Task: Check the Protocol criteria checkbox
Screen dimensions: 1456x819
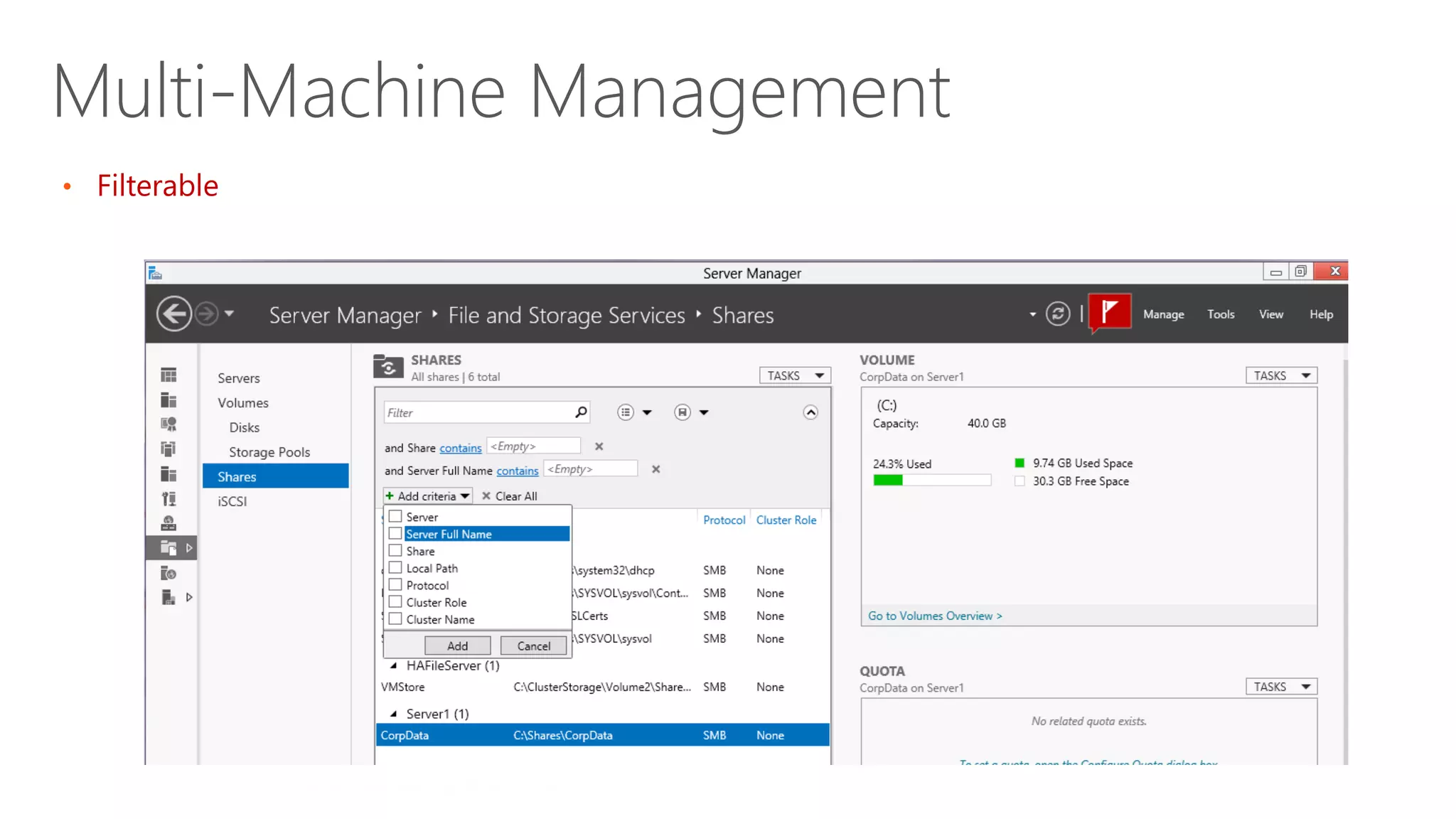Action: coord(395,584)
